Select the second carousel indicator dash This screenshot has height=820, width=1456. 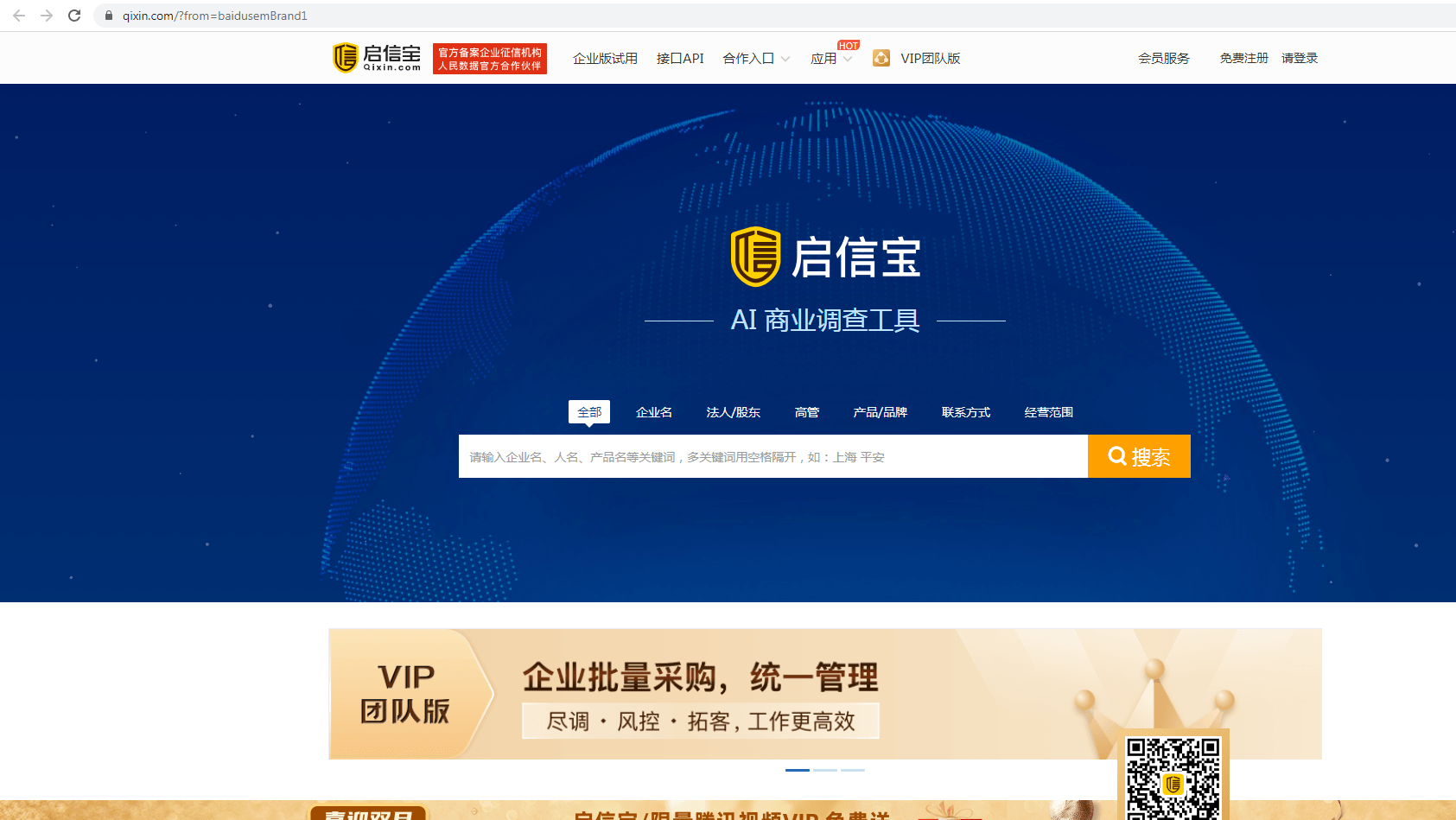click(x=825, y=770)
